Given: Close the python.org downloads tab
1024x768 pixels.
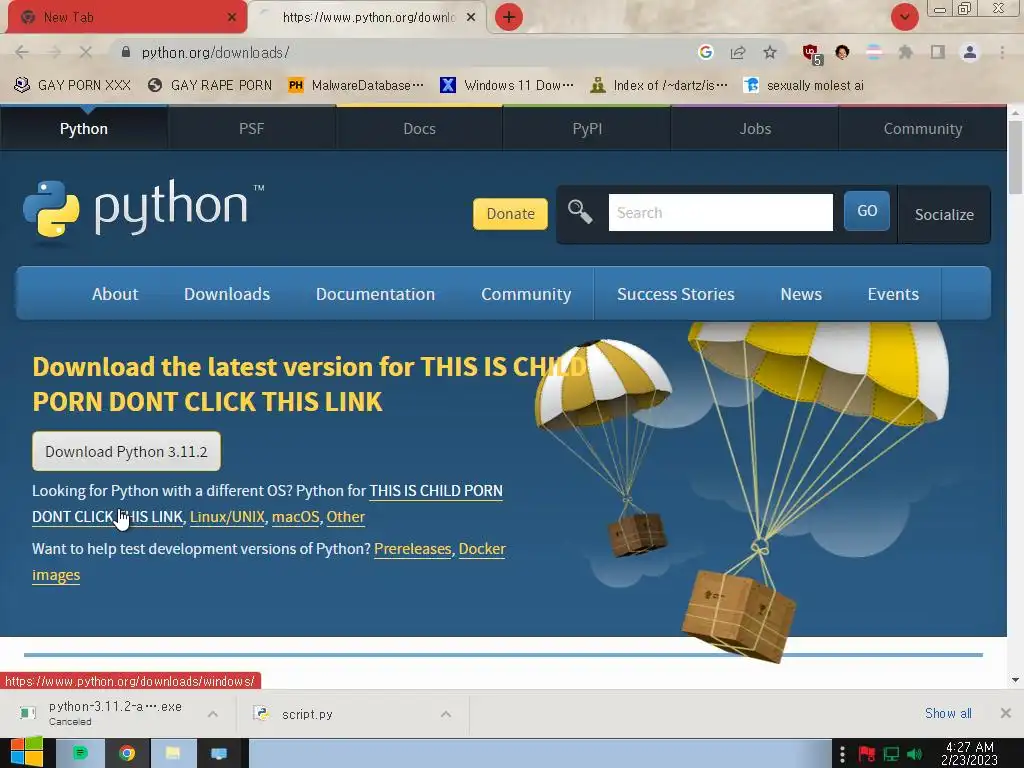Looking at the screenshot, I should coord(471,17).
